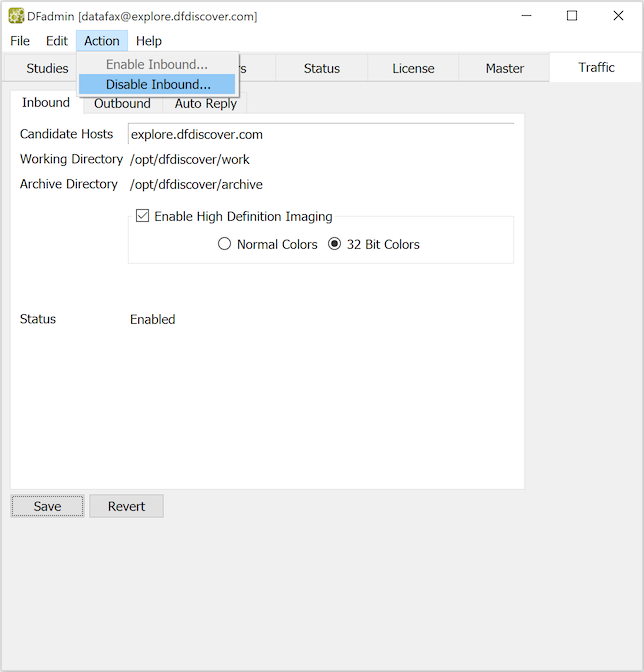Open the Edit menu
Image resolution: width=644 pixels, height=672 pixels.
click(57, 41)
